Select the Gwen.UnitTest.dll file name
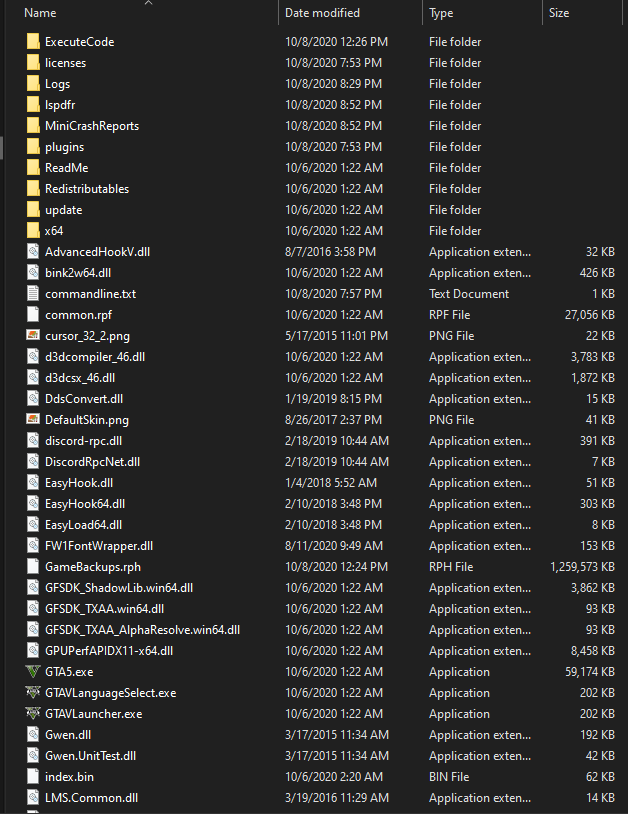The height and width of the screenshot is (814, 628). pos(90,756)
